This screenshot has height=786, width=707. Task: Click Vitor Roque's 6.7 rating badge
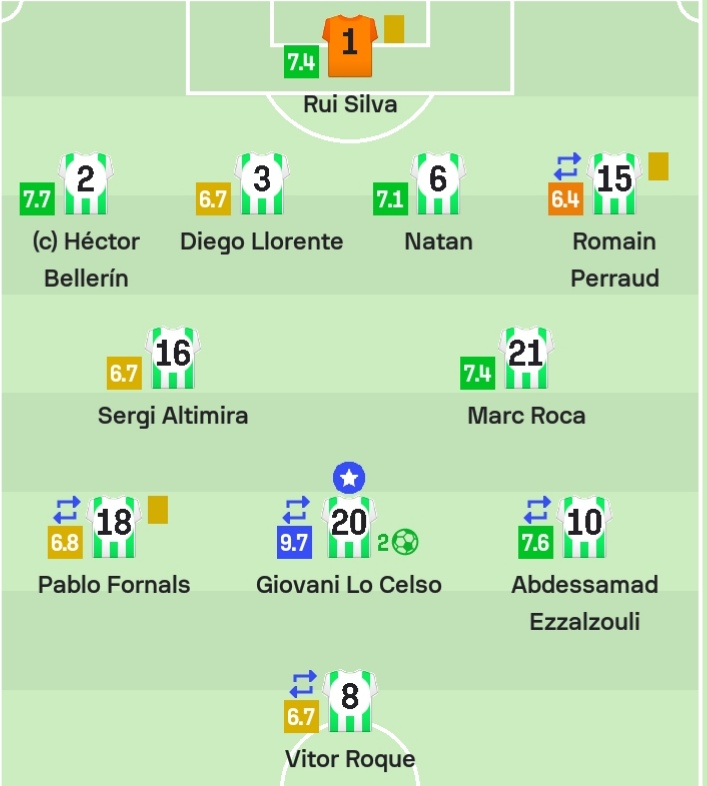tap(301, 716)
